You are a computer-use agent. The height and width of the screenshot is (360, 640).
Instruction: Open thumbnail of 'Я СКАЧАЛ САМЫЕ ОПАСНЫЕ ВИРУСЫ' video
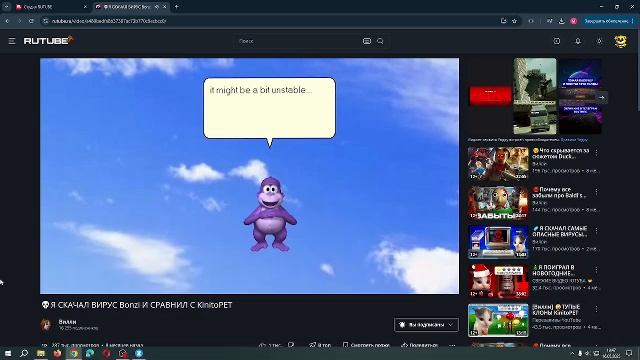(x=498, y=242)
